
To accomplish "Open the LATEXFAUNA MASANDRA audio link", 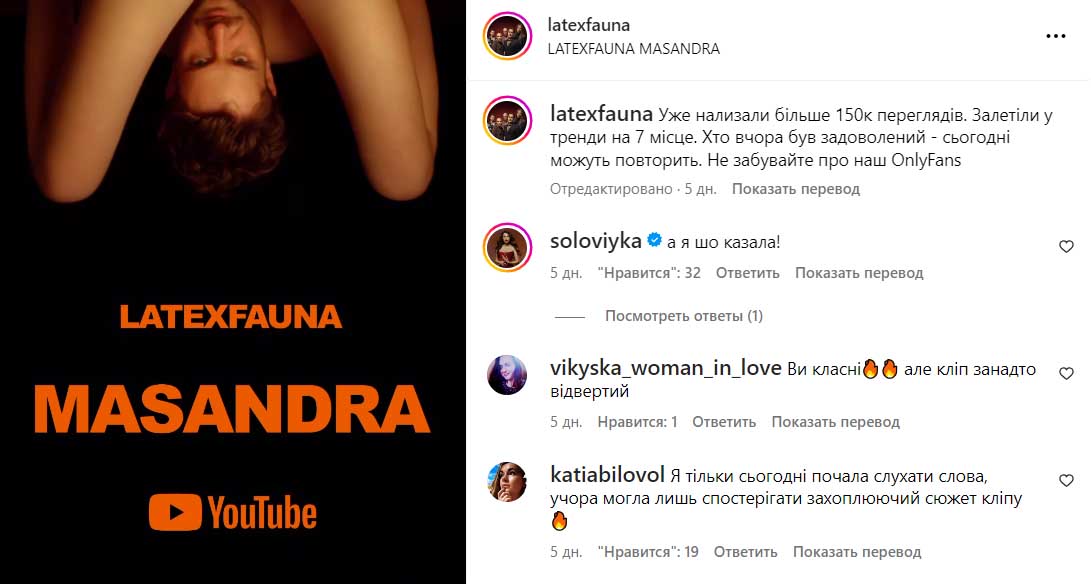I will click(634, 49).
